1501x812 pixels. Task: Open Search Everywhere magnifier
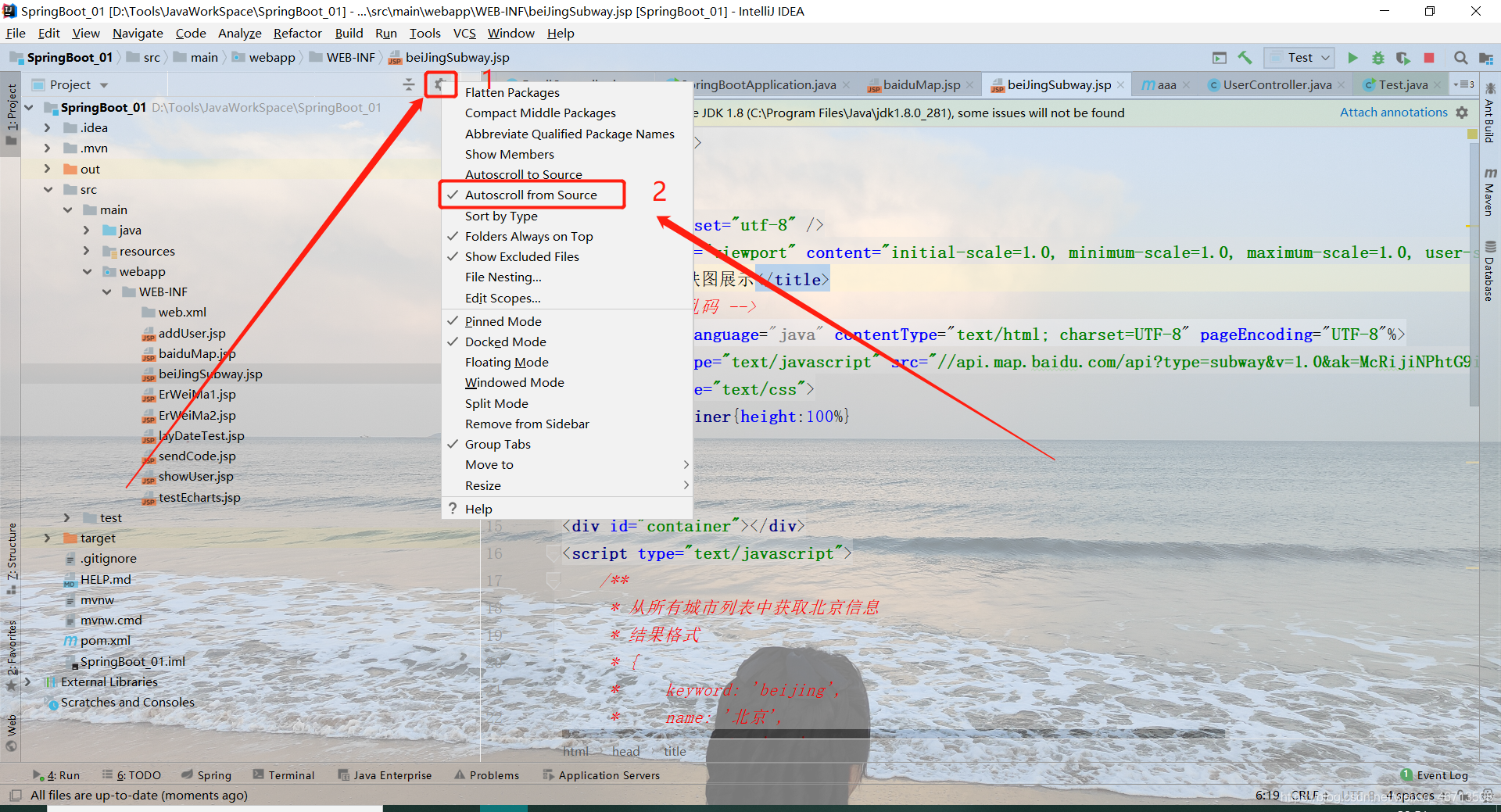point(1460,58)
